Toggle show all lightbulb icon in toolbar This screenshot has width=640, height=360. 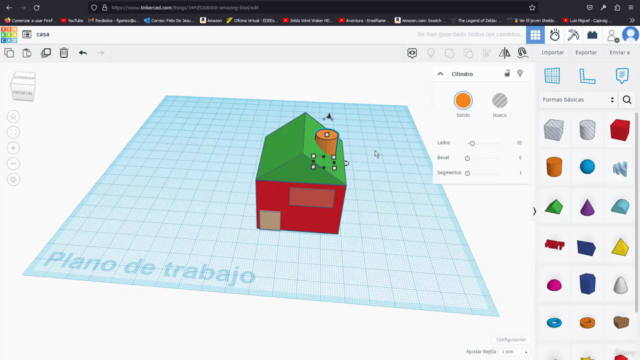(x=431, y=53)
